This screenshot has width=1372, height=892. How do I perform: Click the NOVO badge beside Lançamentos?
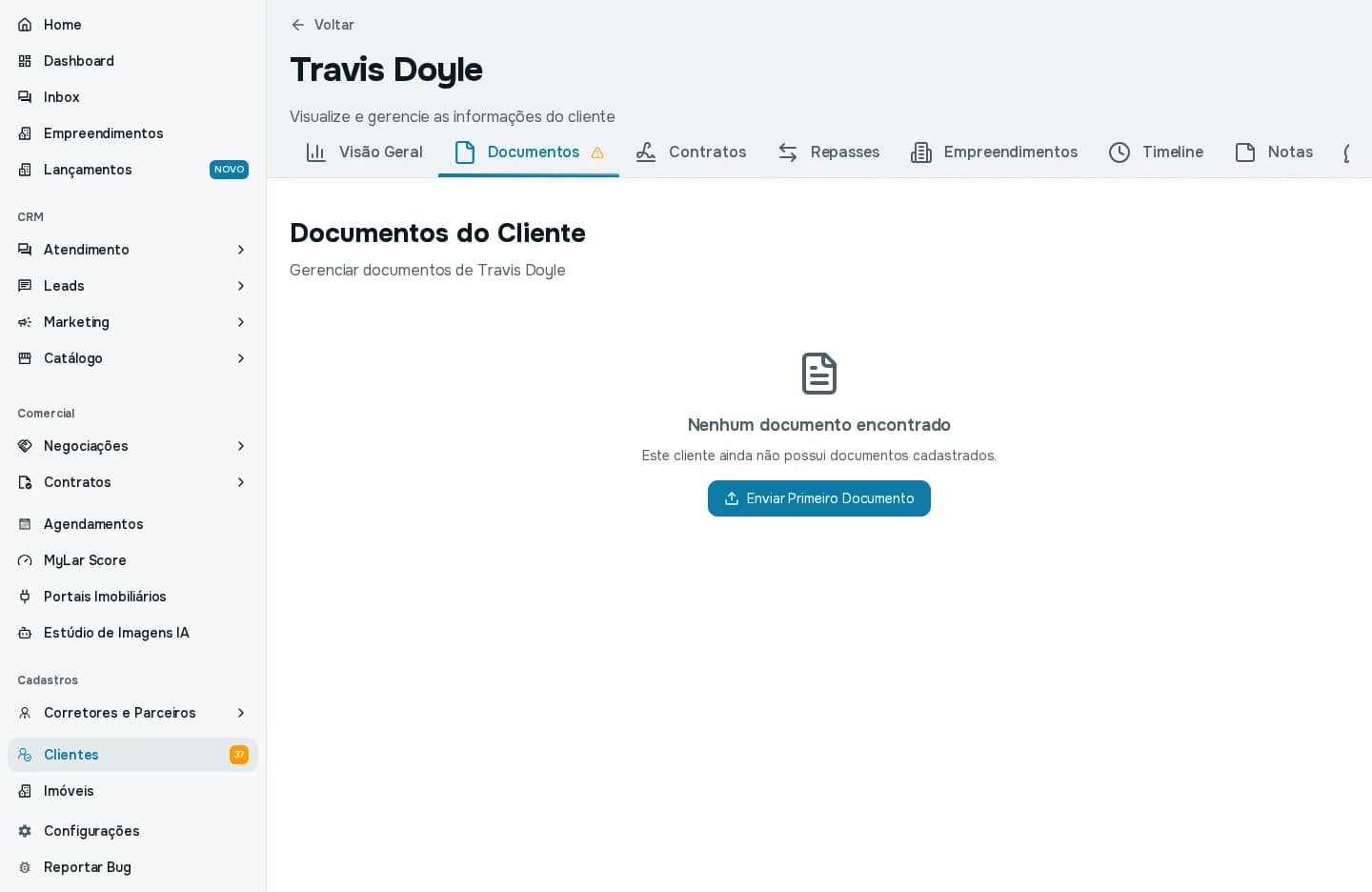coord(229,170)
